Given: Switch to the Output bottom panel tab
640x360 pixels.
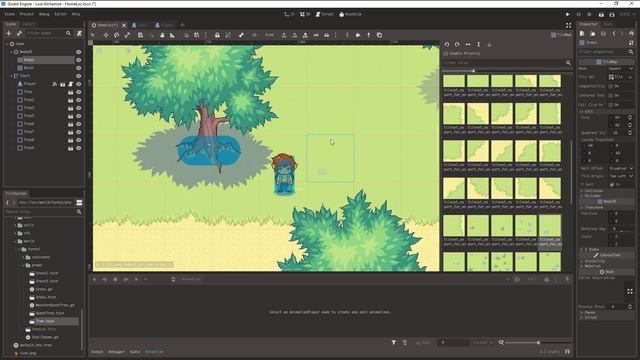Looking at the screenshot, I should [97, 352].
